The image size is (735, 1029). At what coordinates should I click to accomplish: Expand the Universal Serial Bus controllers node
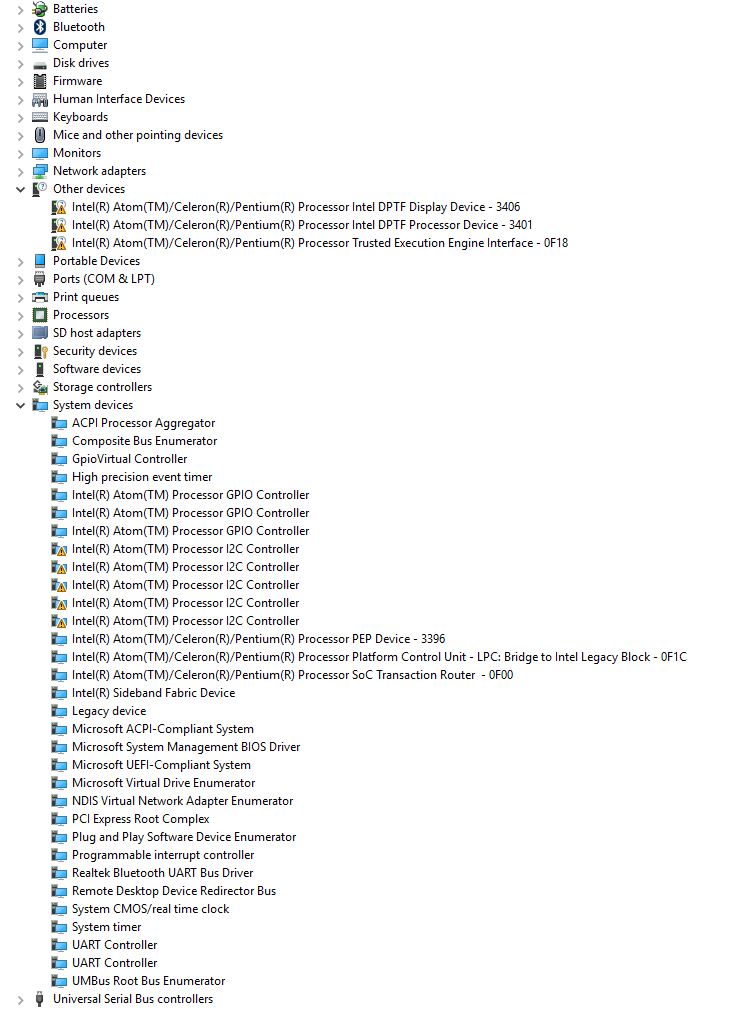tap(20, 1000)
